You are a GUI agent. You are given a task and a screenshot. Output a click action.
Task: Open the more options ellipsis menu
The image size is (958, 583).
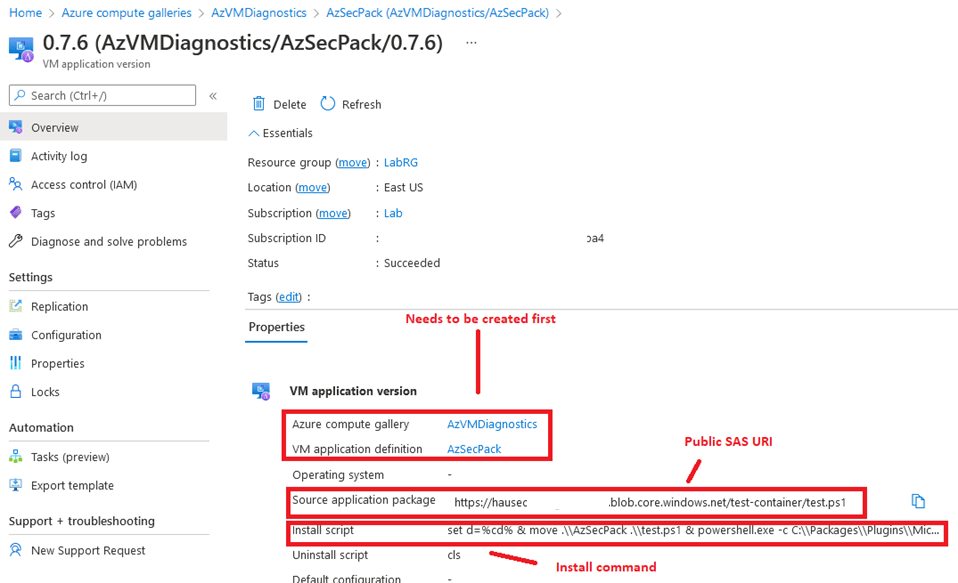click(x=471, y=44)
